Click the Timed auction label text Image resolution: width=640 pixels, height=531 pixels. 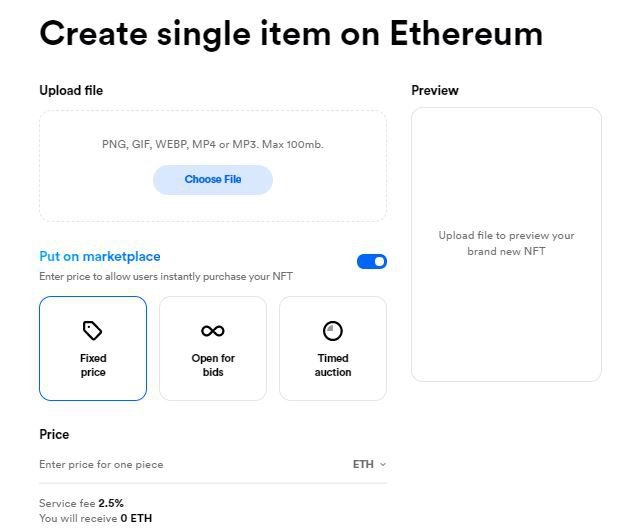coord(333,365)
